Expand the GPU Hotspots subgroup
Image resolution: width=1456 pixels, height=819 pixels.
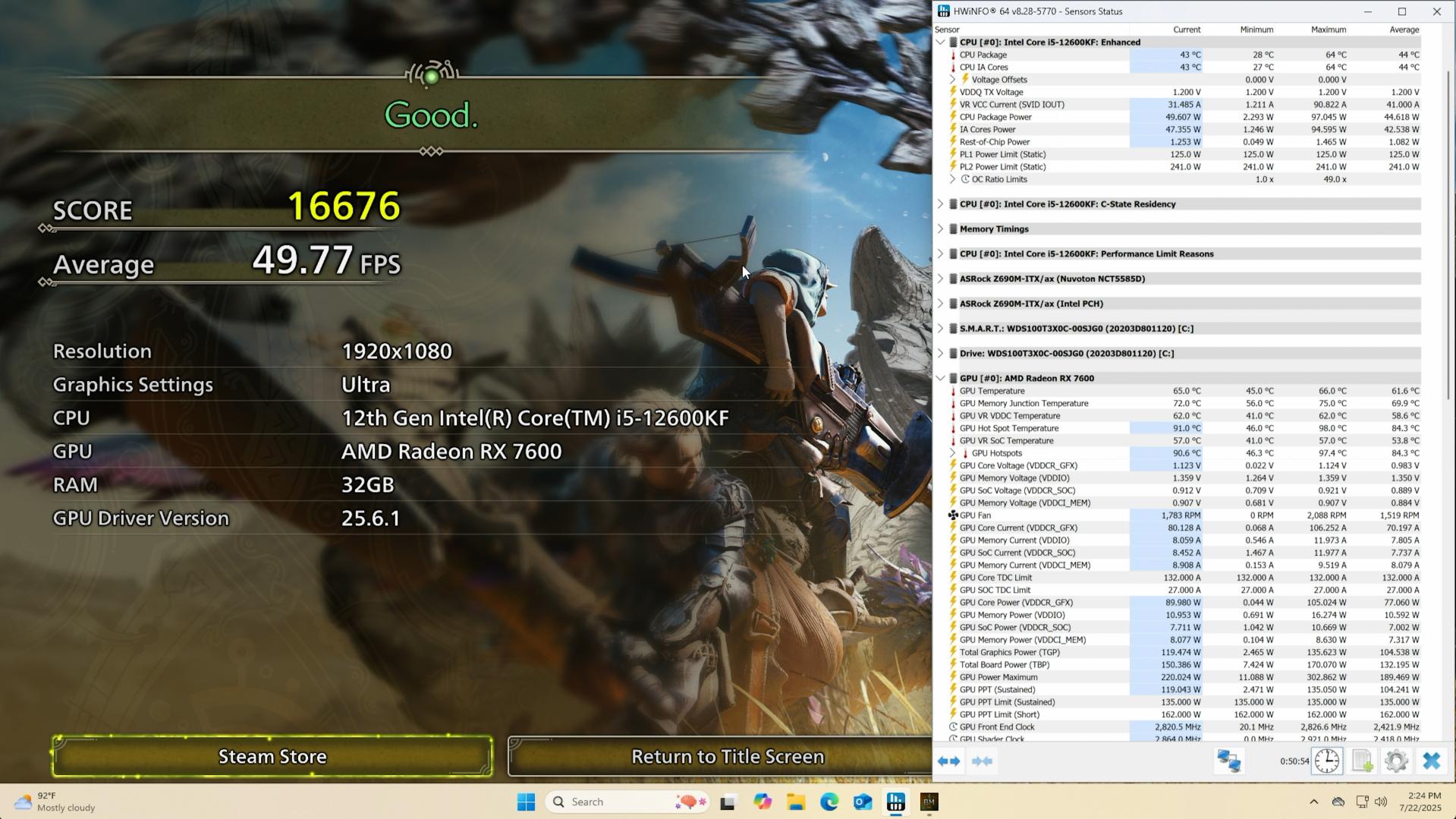953,453
